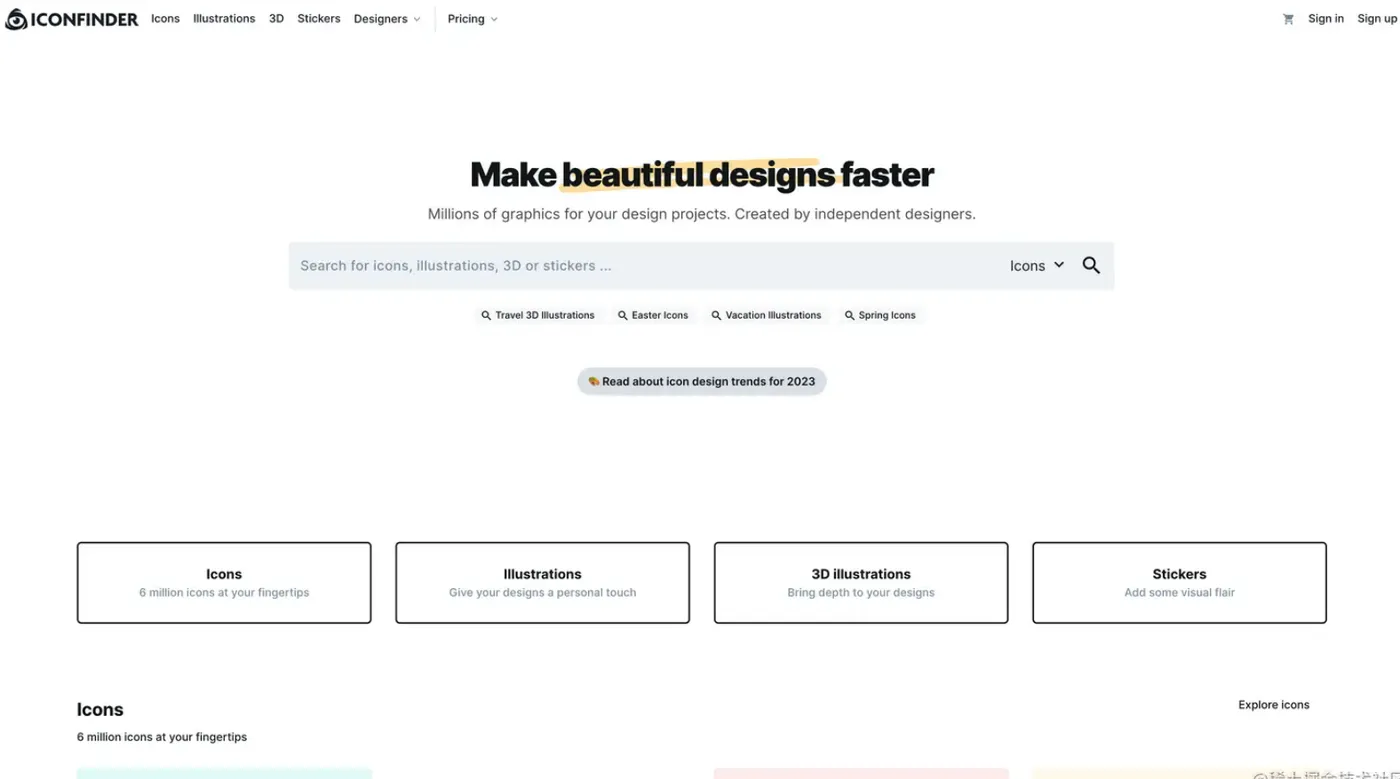Read about icon design trends 2023
The image size is (1400, 779).
point(702,381)
